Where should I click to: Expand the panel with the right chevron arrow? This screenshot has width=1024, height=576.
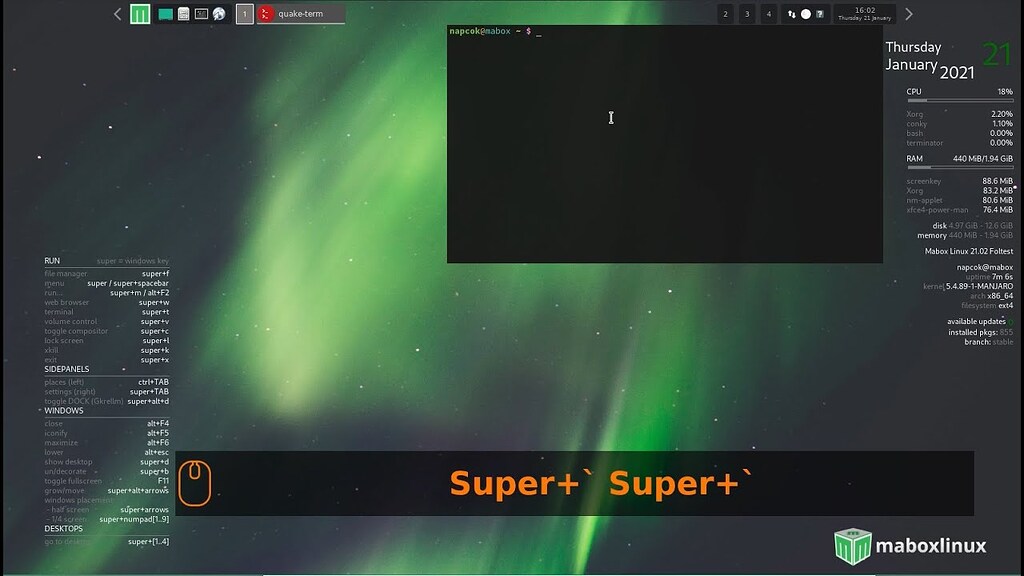908,14
